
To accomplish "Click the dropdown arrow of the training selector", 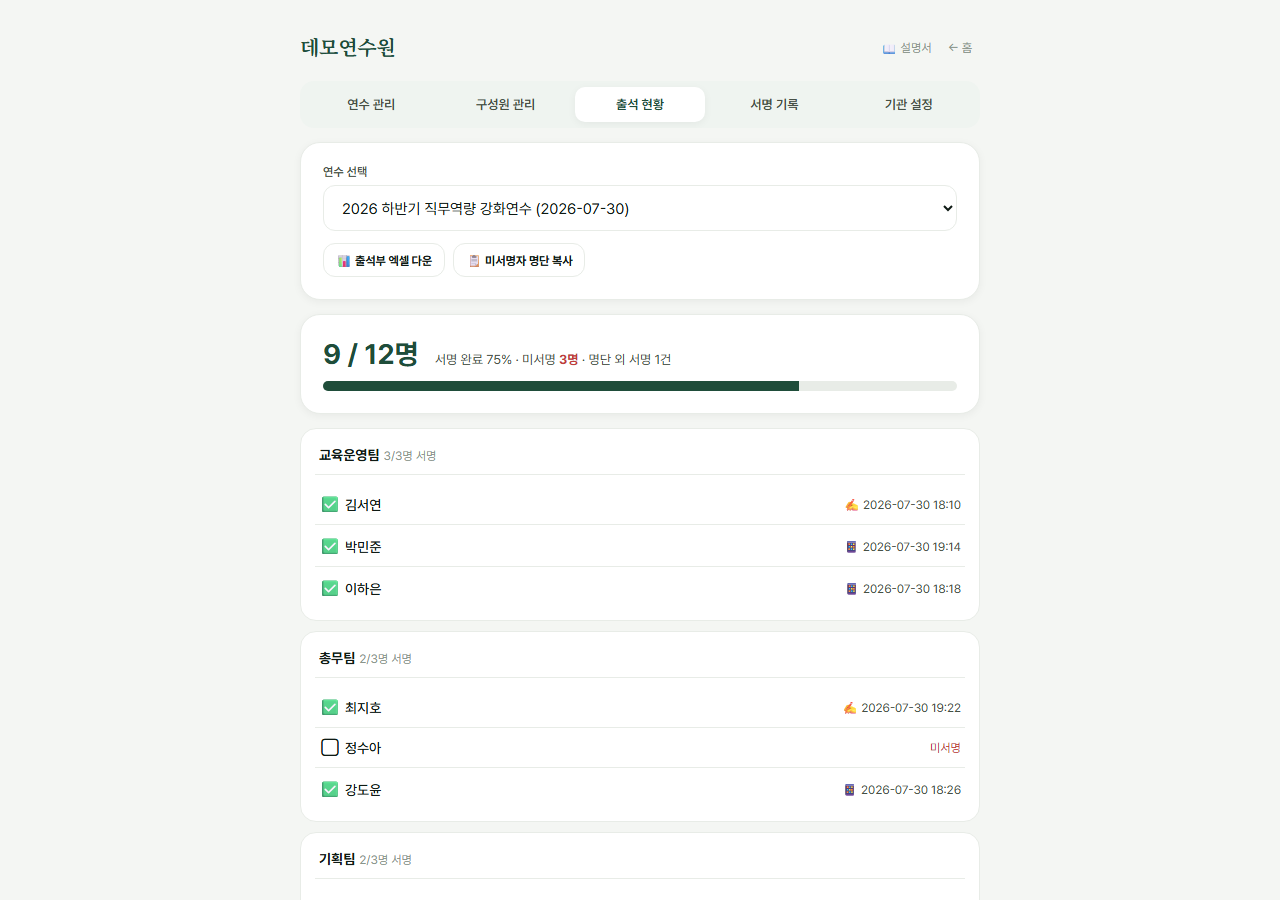I will (948, 208).
